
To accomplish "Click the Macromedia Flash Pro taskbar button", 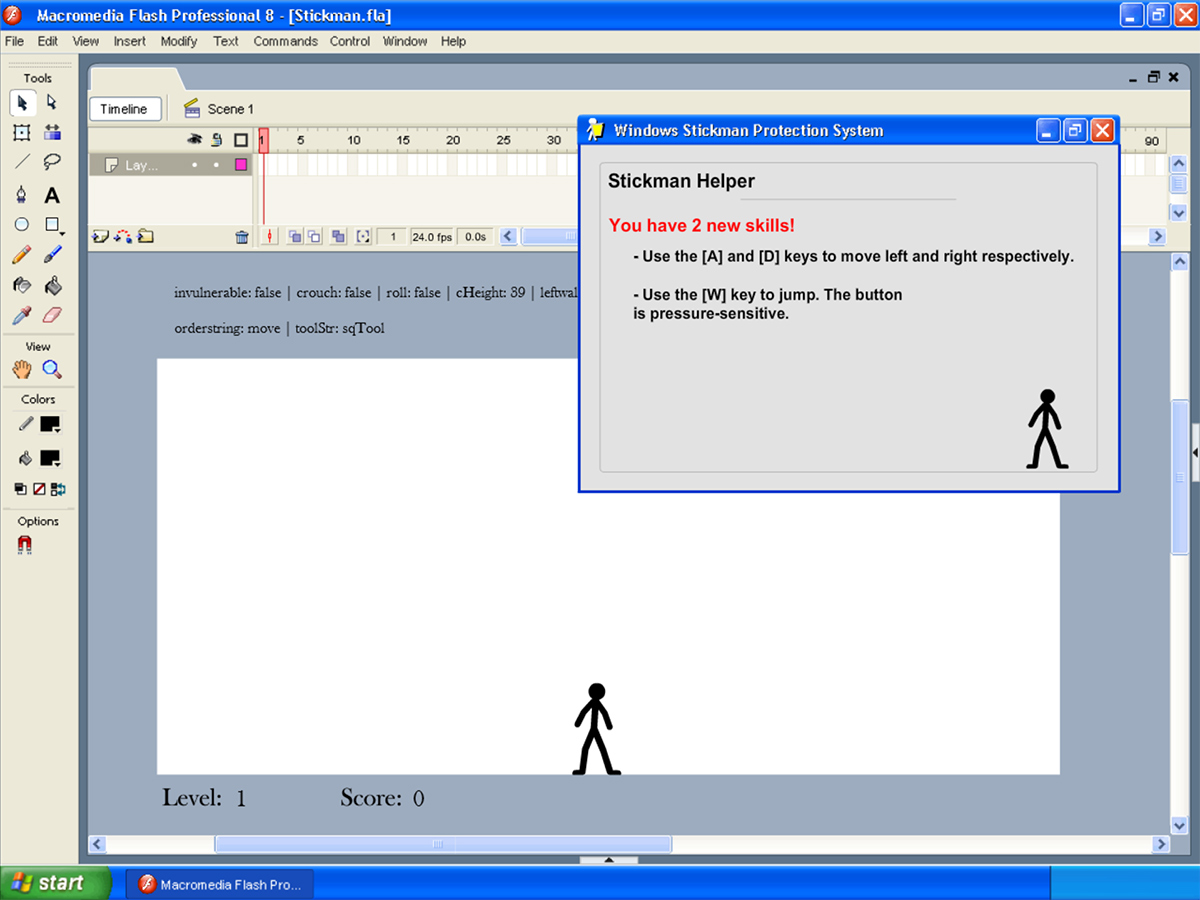I will coord(220,884).
